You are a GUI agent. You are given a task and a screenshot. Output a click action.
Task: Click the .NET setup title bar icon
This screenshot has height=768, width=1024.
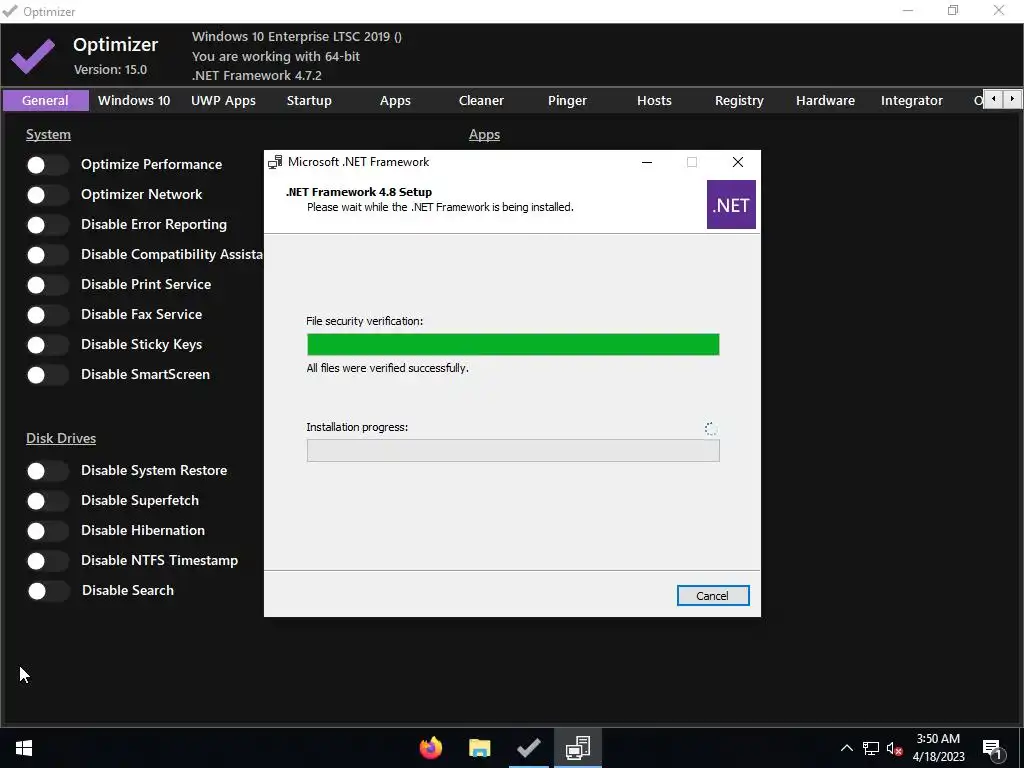click(x=275, y=162)
